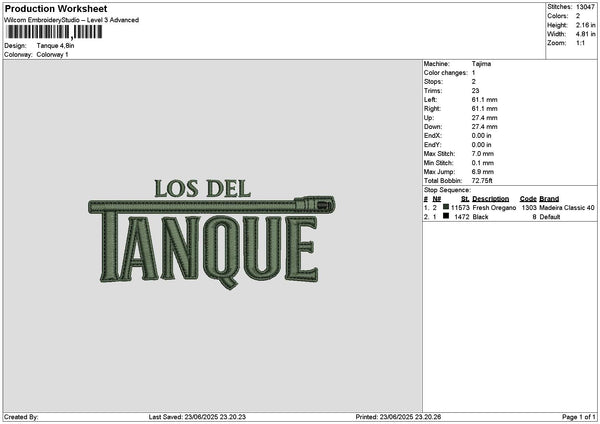
Task: Click the 'Black' description cell
Action: pos(480,217)
